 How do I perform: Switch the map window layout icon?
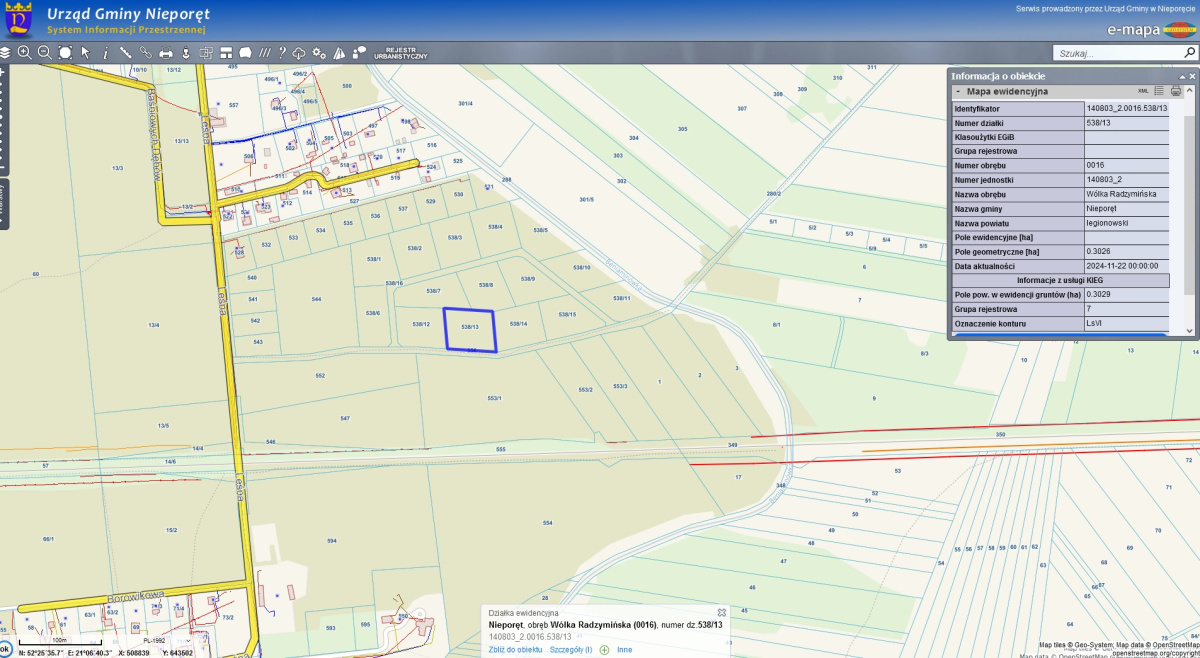(x=226, y=52)
